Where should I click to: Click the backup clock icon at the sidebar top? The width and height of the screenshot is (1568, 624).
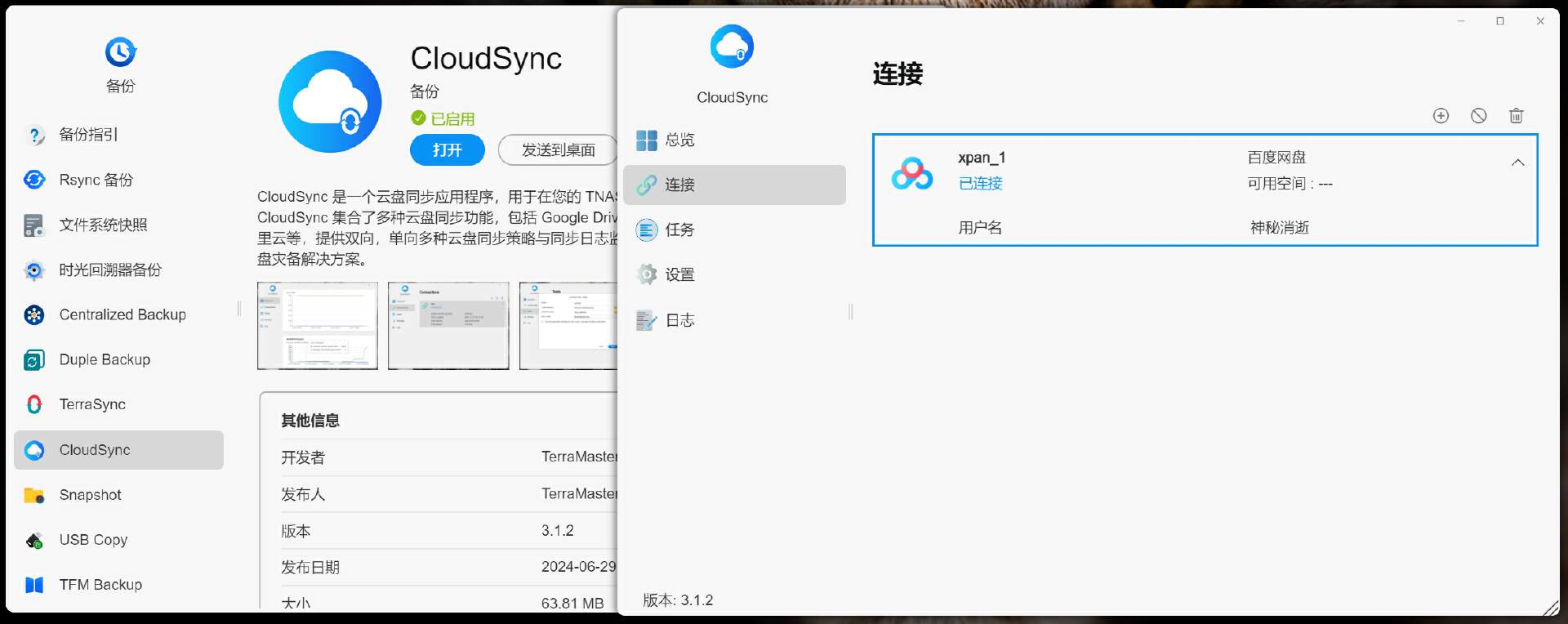point(120,52)
